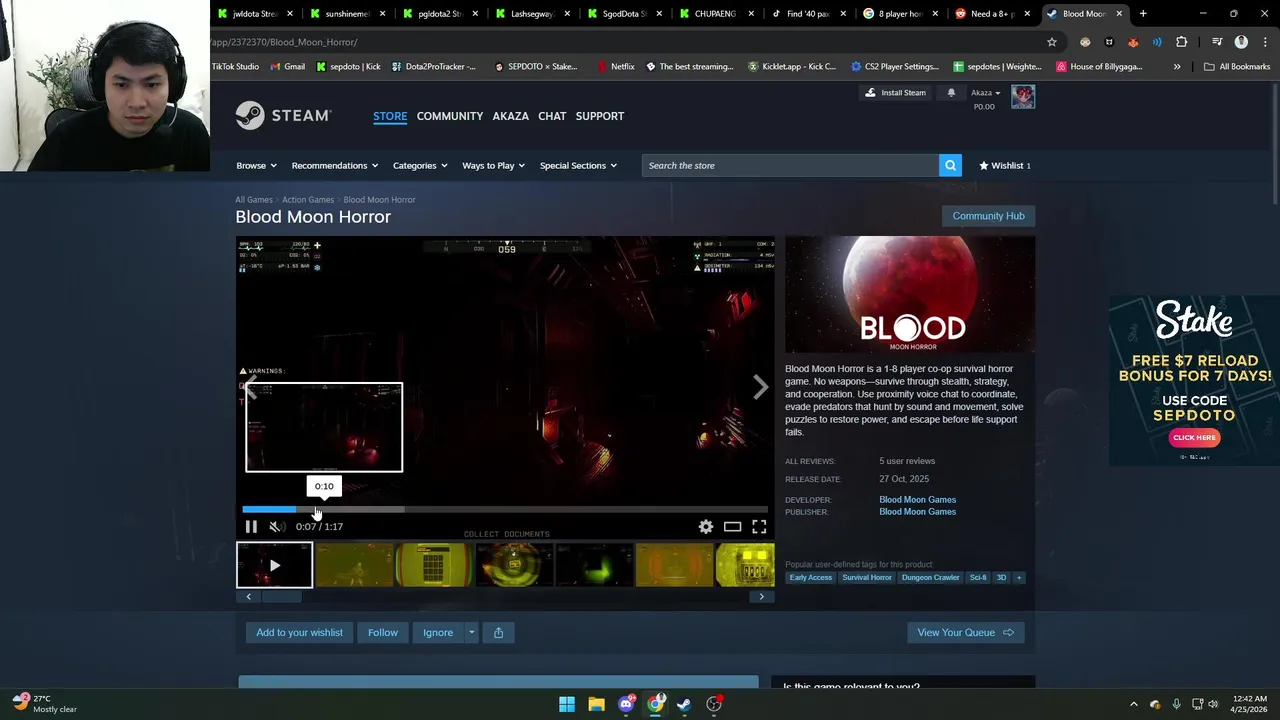Open video settings gear icon
This screenshot has height=720, width=1280.
706,527
